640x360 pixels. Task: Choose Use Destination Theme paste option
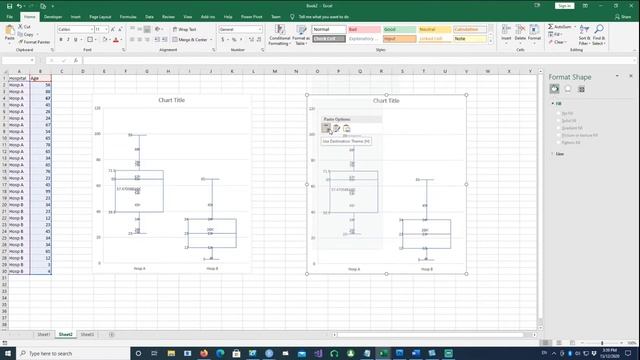pyautogui.click(x=326, y=128)
